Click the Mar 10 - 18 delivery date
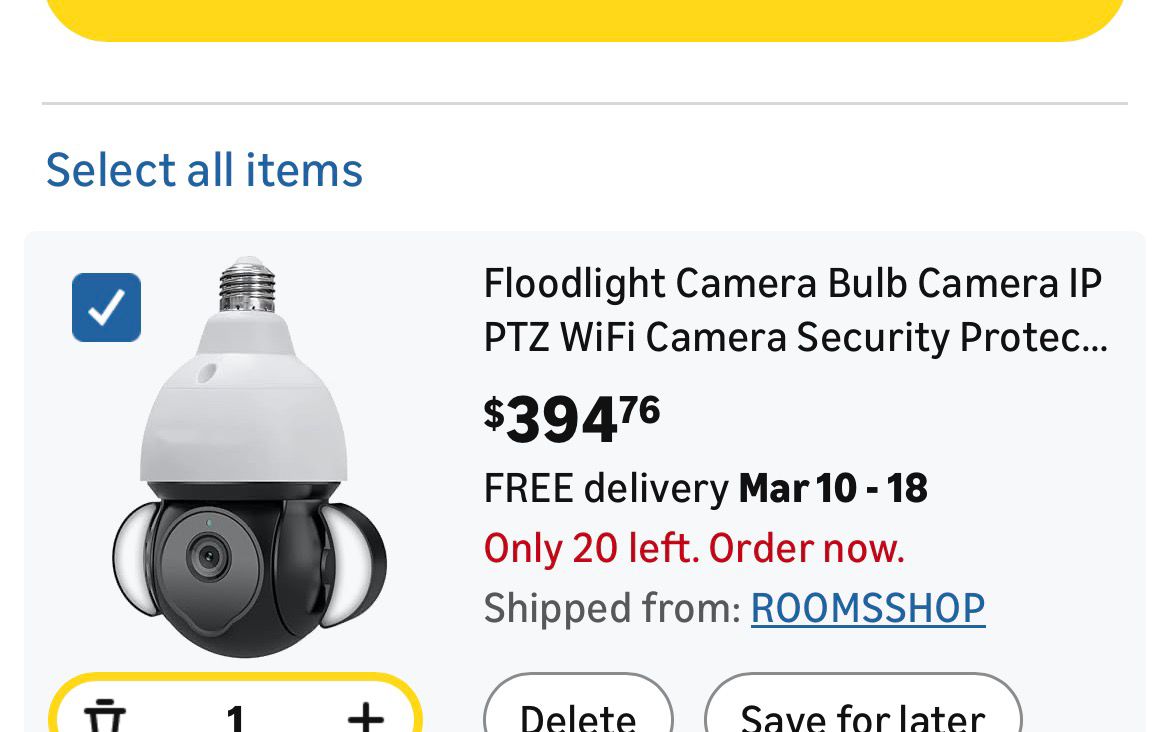 tap(833, 489)
